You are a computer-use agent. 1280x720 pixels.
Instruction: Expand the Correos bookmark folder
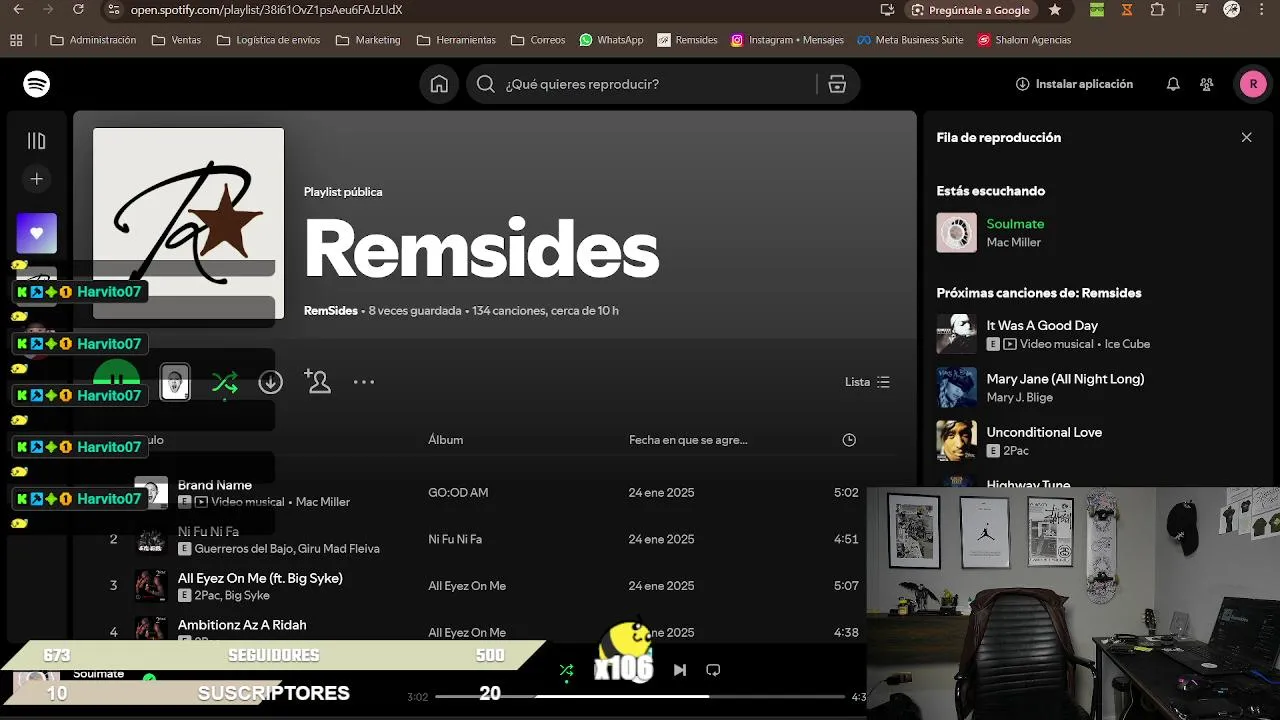point(538,40)
